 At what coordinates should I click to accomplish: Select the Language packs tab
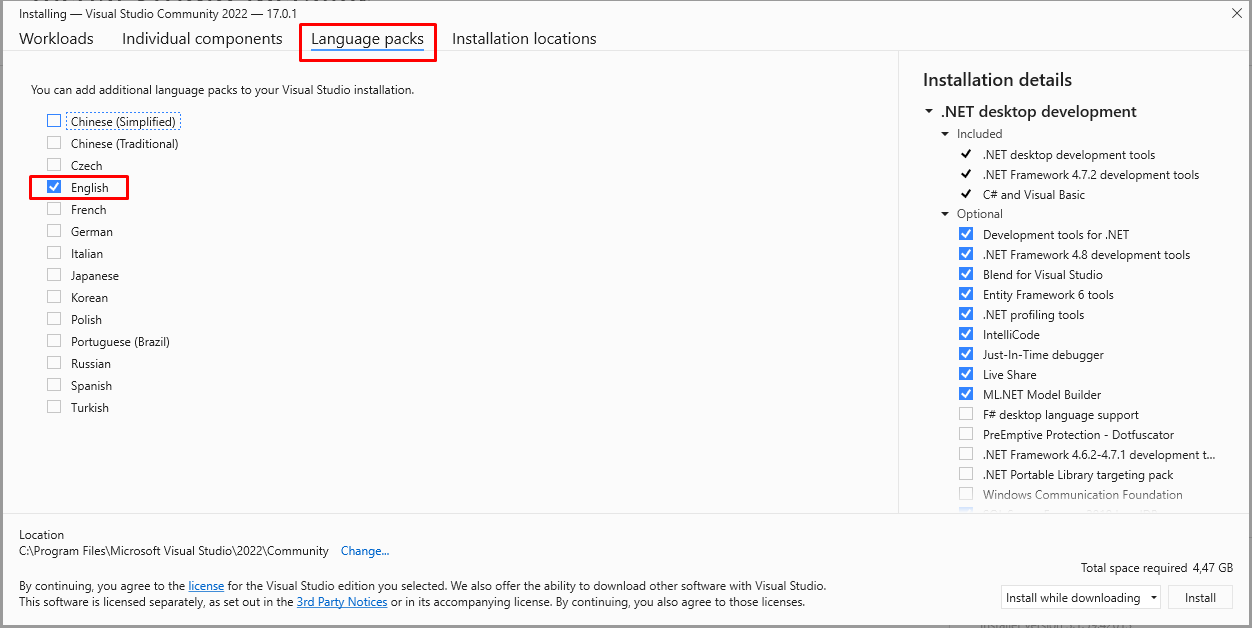click(x=367, y=39)
